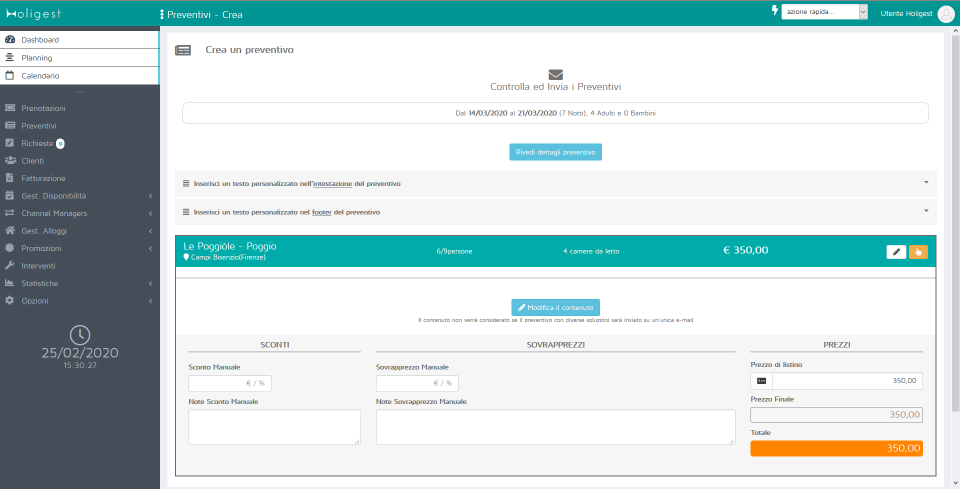960x490 pixels.
Task: Click the Dashboard gauge icon
Action: (x=10, y=40)
